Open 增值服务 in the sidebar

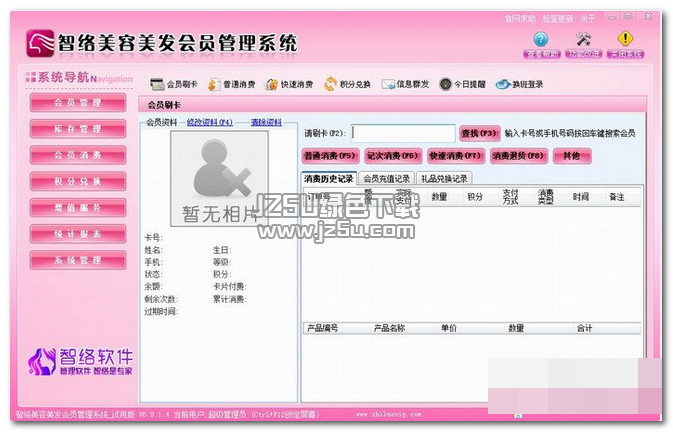pos(78,208)
